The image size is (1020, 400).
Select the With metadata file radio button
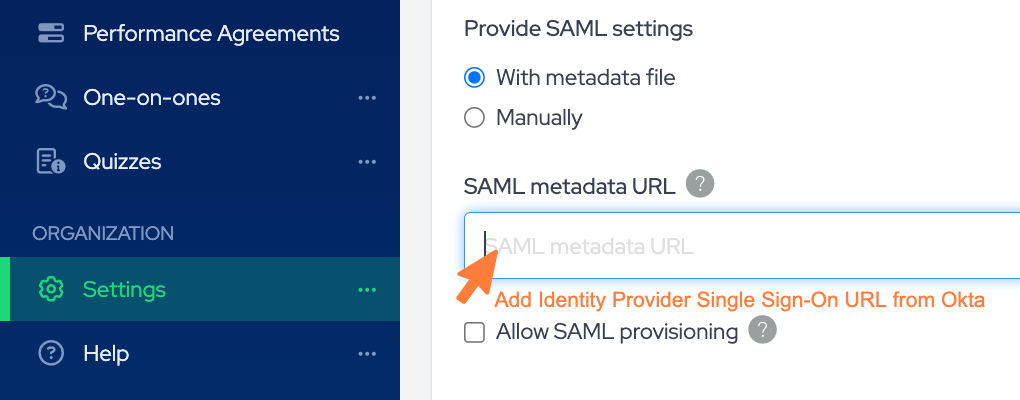475,77
